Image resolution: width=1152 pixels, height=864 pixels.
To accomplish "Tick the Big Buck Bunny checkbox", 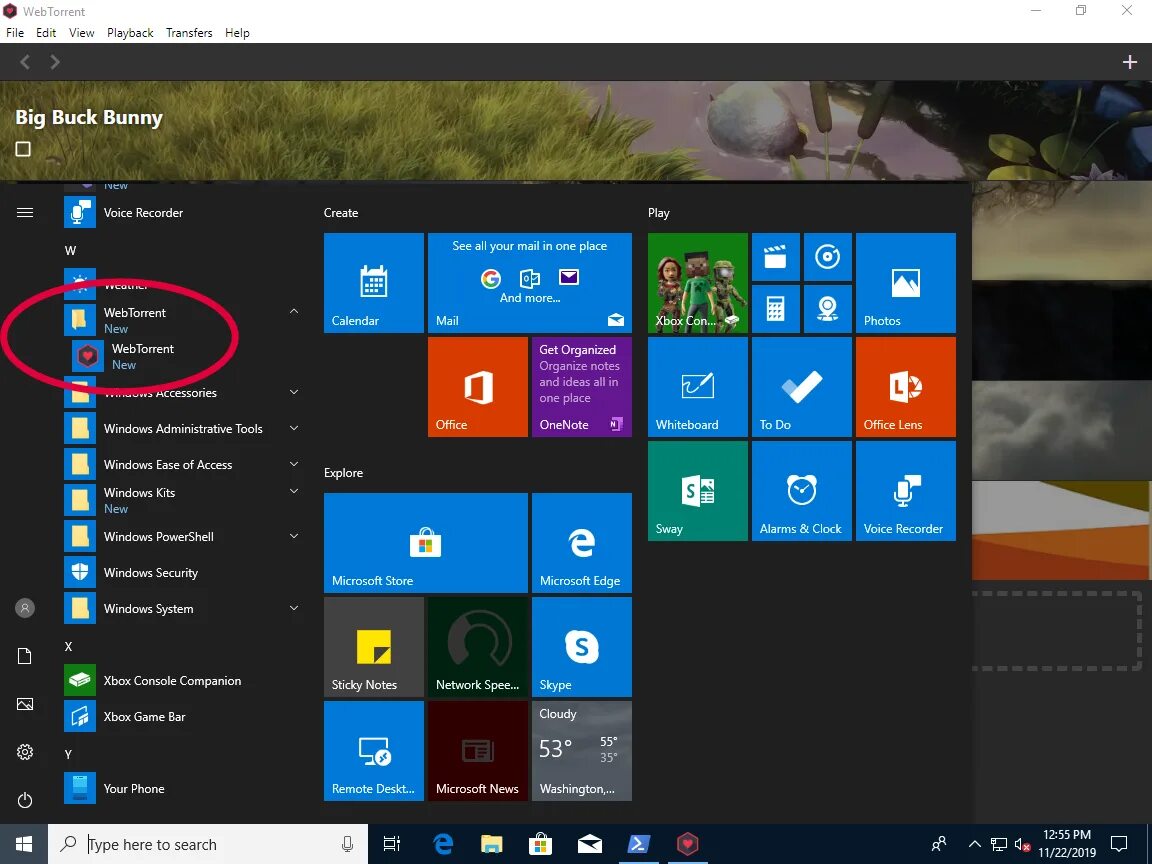I will pyautogui.click(x=24, y=149).
